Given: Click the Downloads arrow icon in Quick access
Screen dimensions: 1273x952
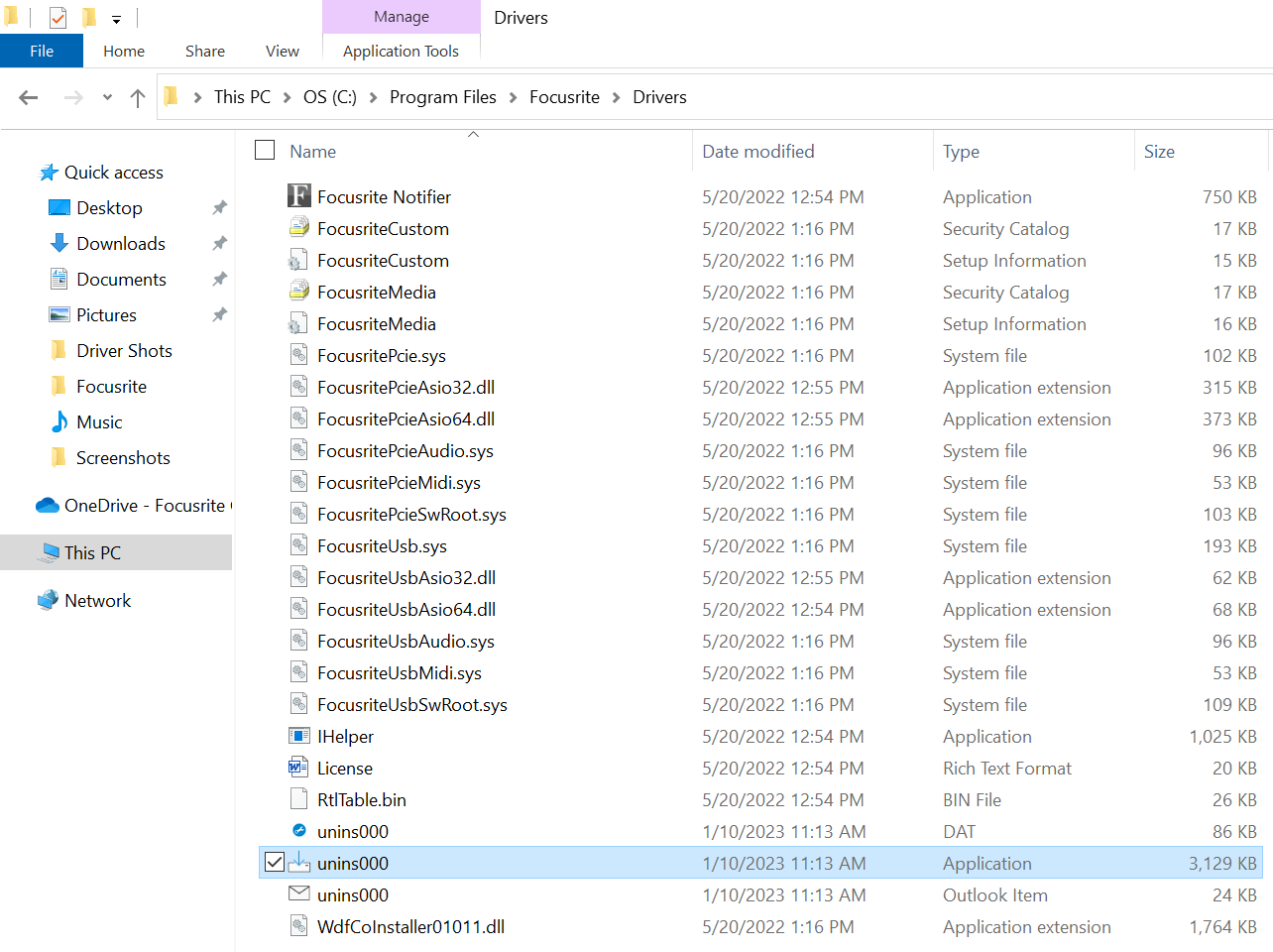Looking at the screenshot, I should tap(59, 243).
